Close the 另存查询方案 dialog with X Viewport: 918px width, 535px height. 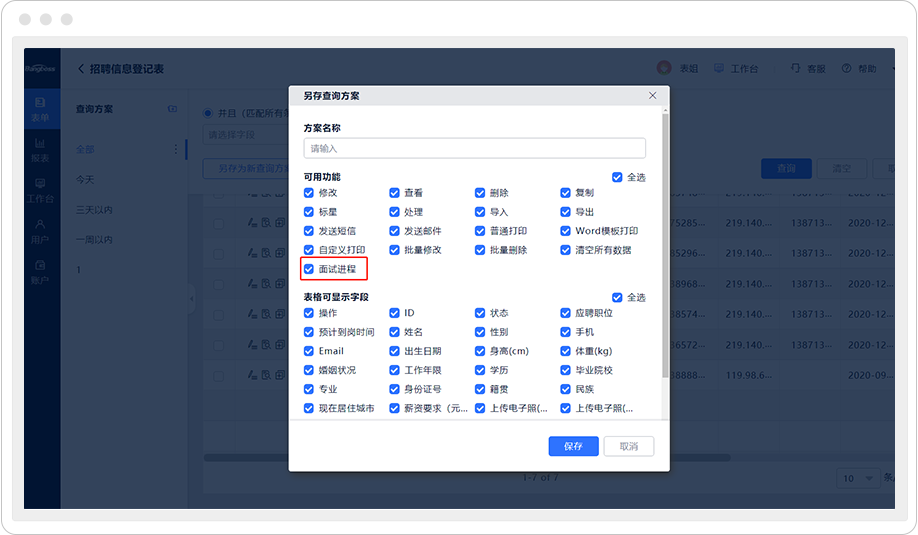pos(653,95)
